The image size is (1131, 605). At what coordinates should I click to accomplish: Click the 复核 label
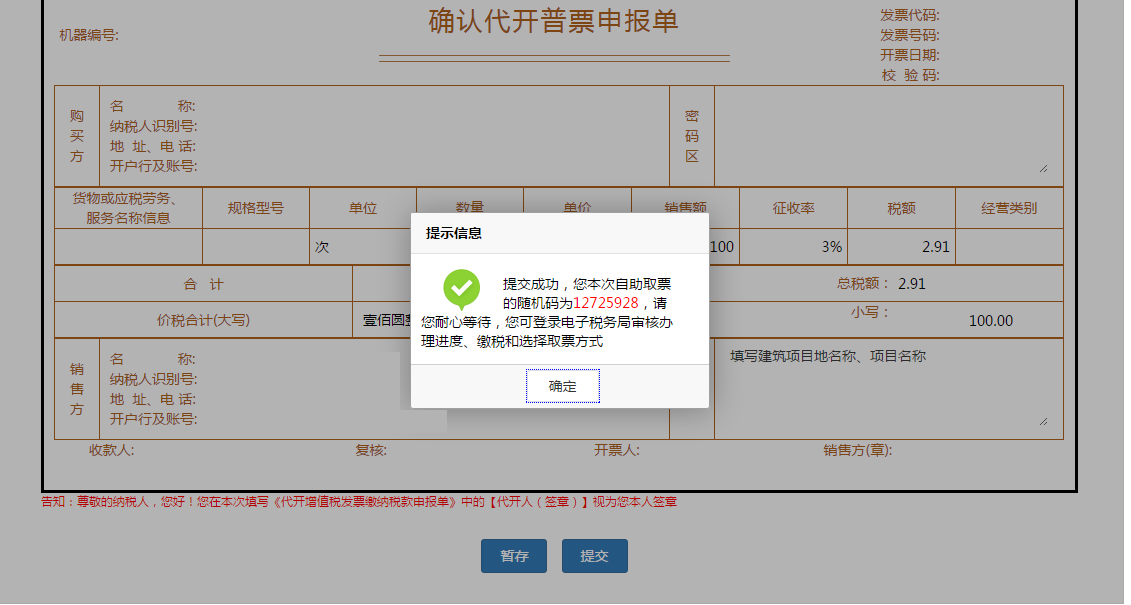(x=371, y=450)
